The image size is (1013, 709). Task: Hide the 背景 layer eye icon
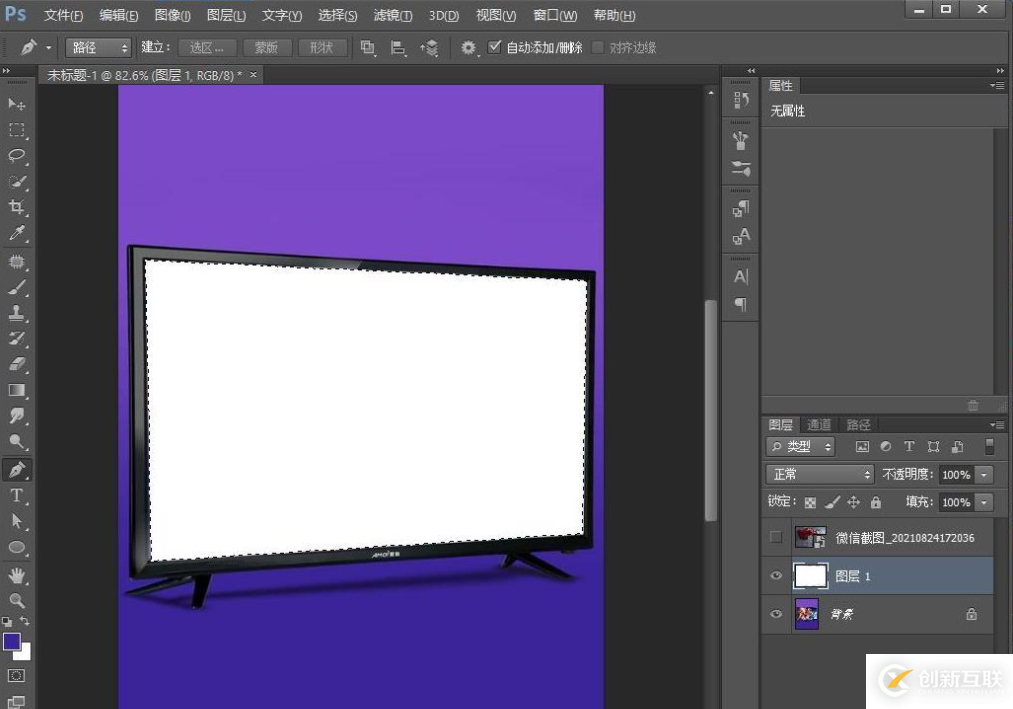(x=776, y=614)
